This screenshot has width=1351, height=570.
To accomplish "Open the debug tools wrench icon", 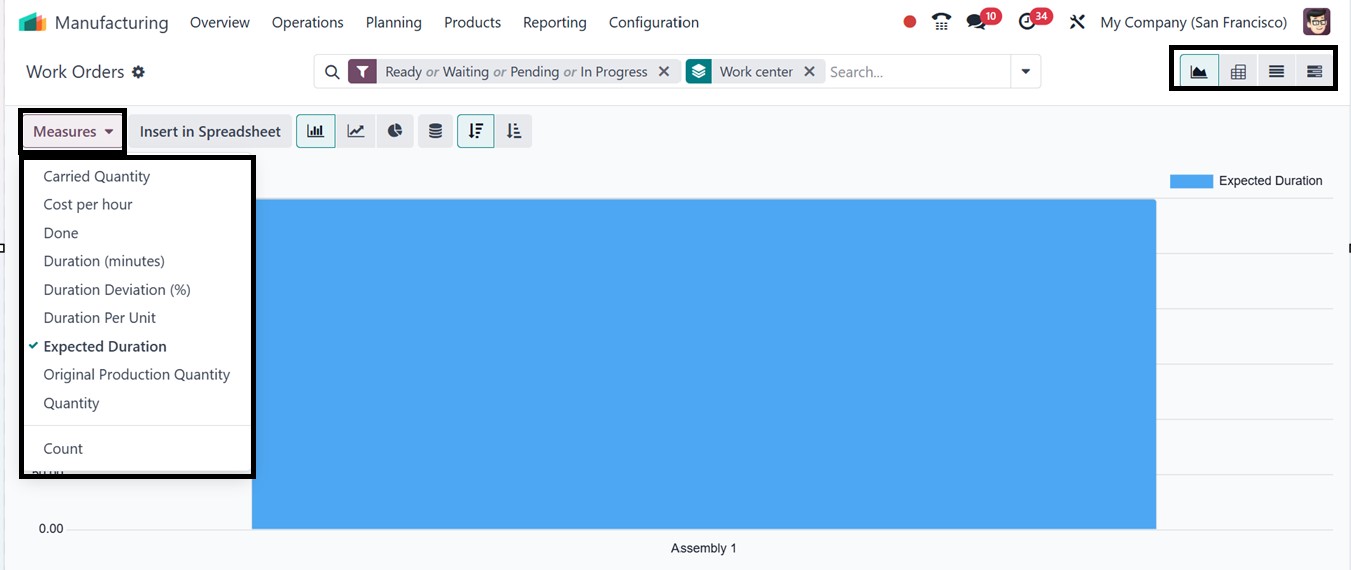I will tap(1077, 22).
